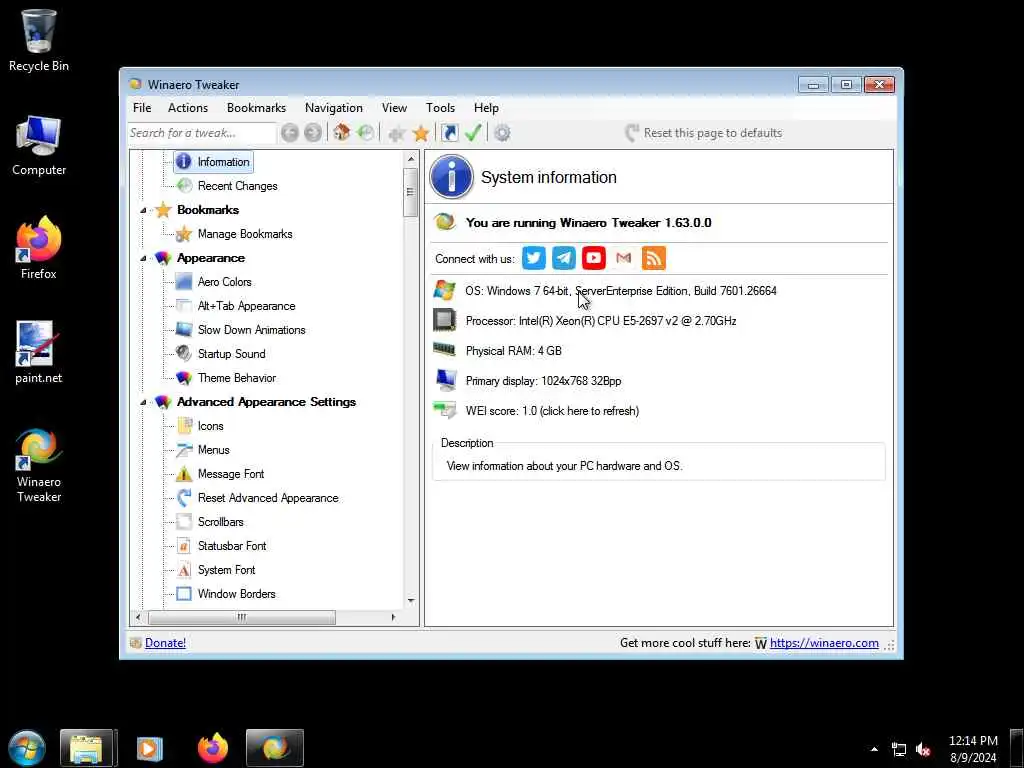Select System Font tree item
The width and height of the screenshot is (1024, 768).
(227, 570)
